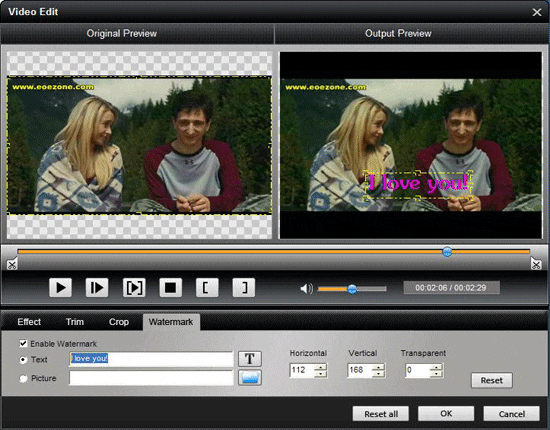Switch to the Effect tab
550x430 pixels.
pos(29,322)
